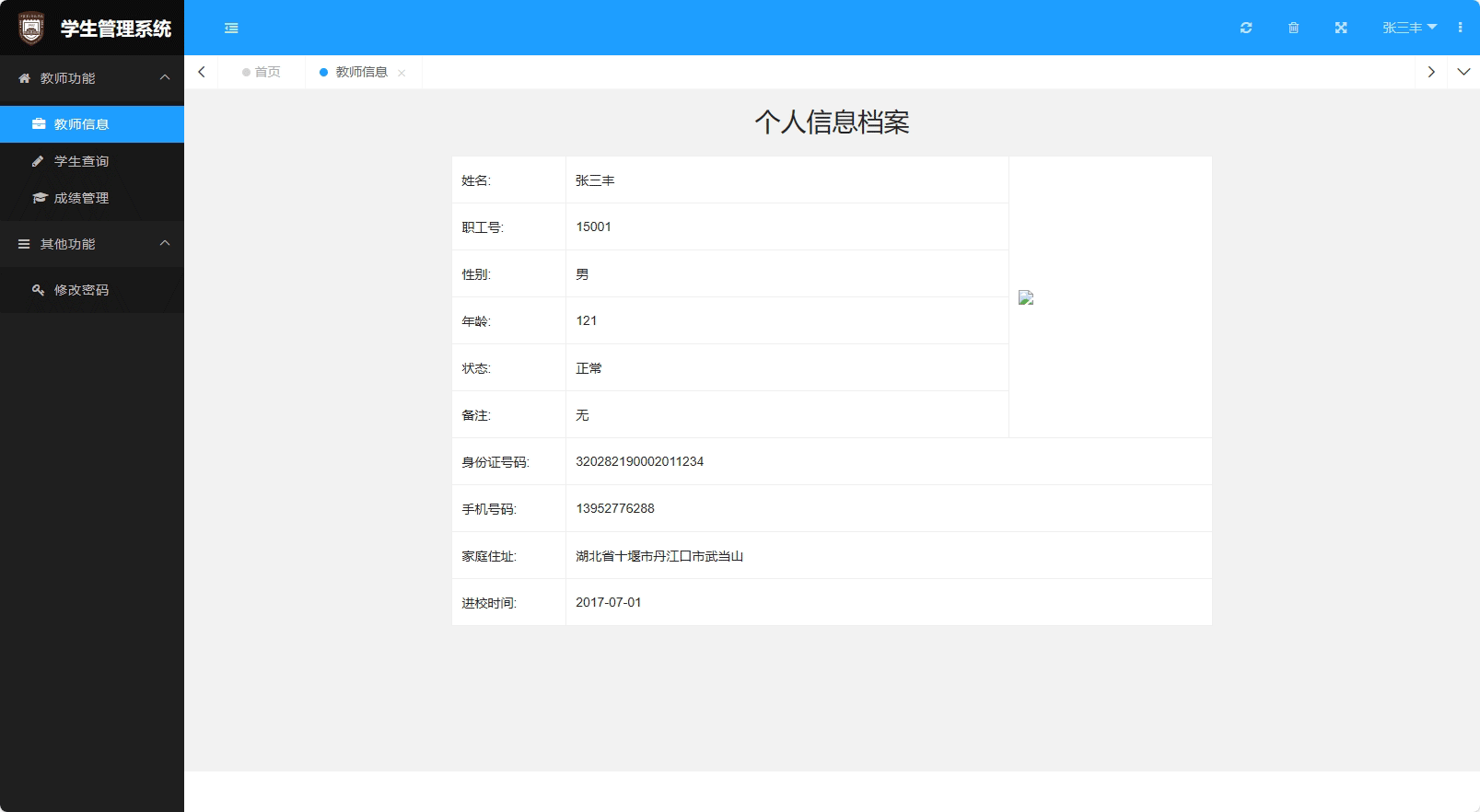Image resolution: width=1480 pixels, height=812 pixels.
Task: Click the 职工号 label
Action: (x=483, y=227)
